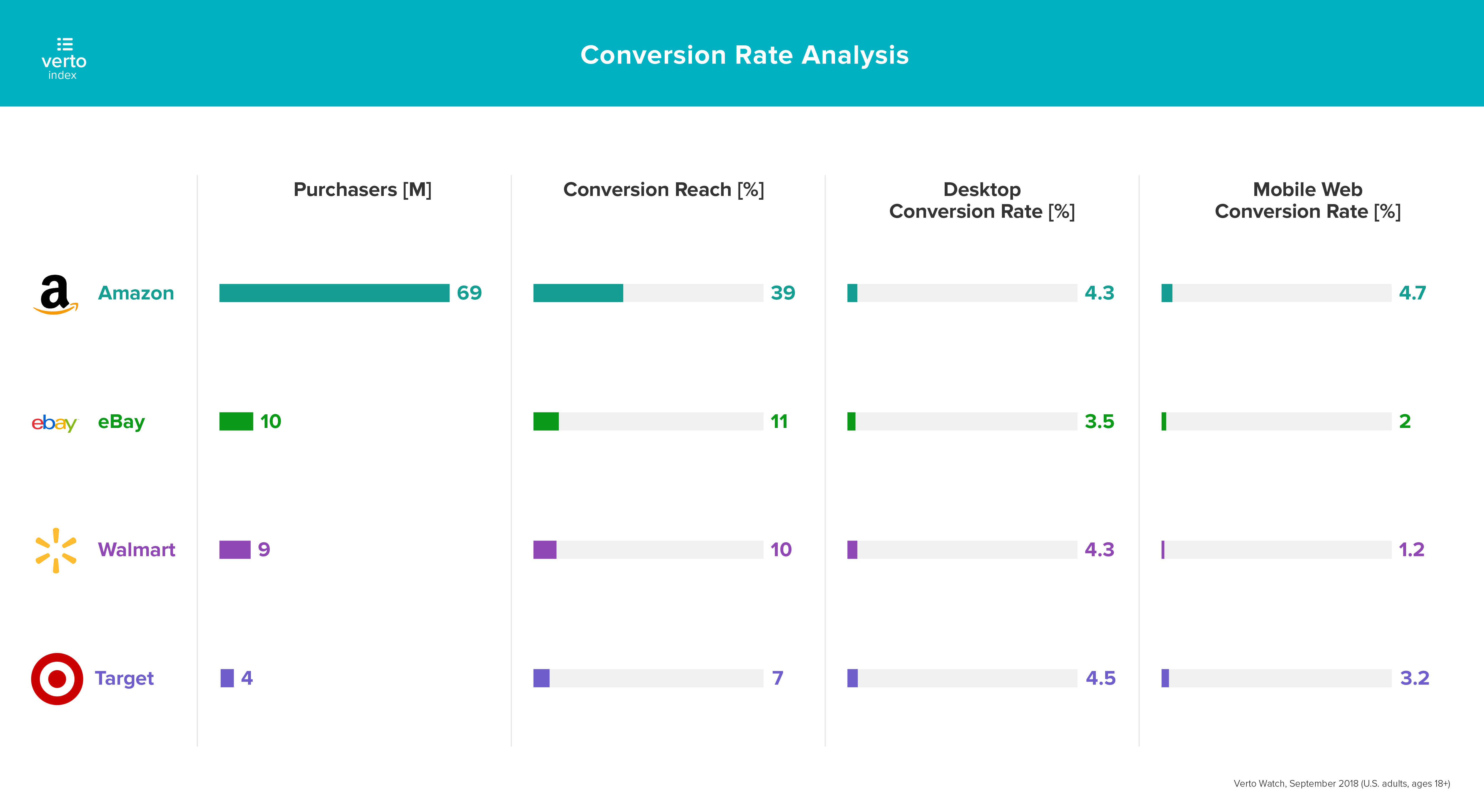Screen dimensions: 1484x812
Task: Select the Desktop Conversion Rate header
Action: (x=982, y=200)
